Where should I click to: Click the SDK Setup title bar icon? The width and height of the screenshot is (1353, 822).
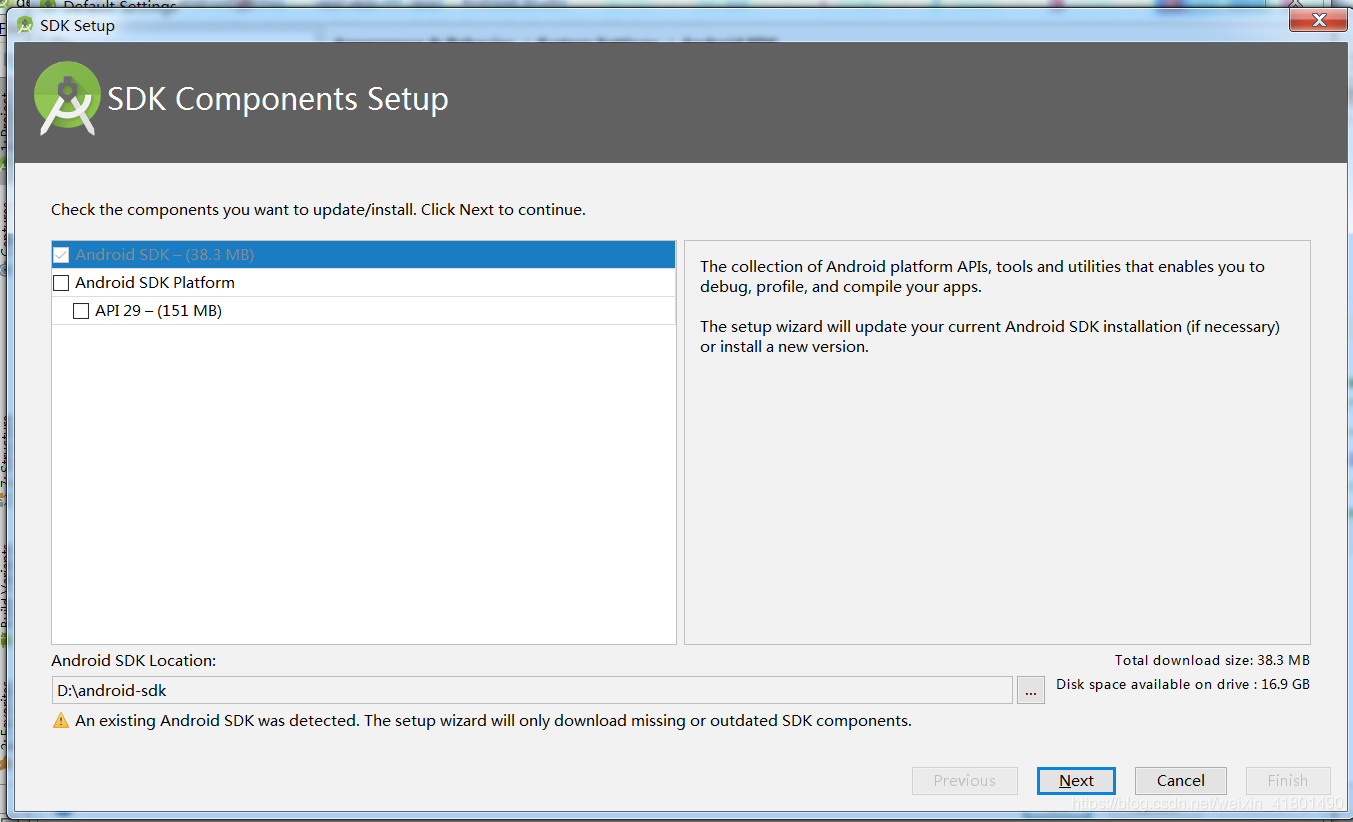25,25
